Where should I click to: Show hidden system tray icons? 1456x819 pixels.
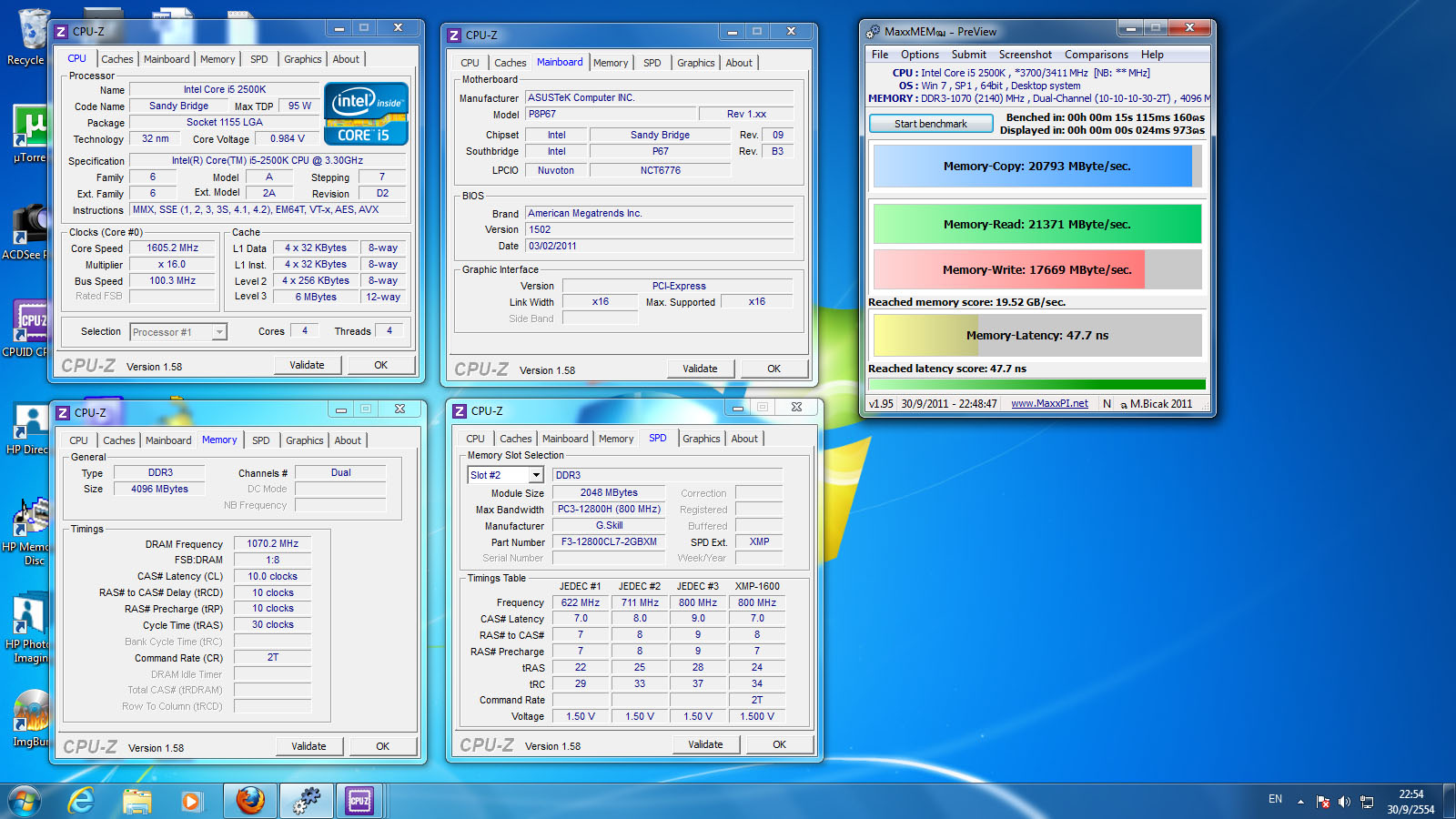[1300, 802]
